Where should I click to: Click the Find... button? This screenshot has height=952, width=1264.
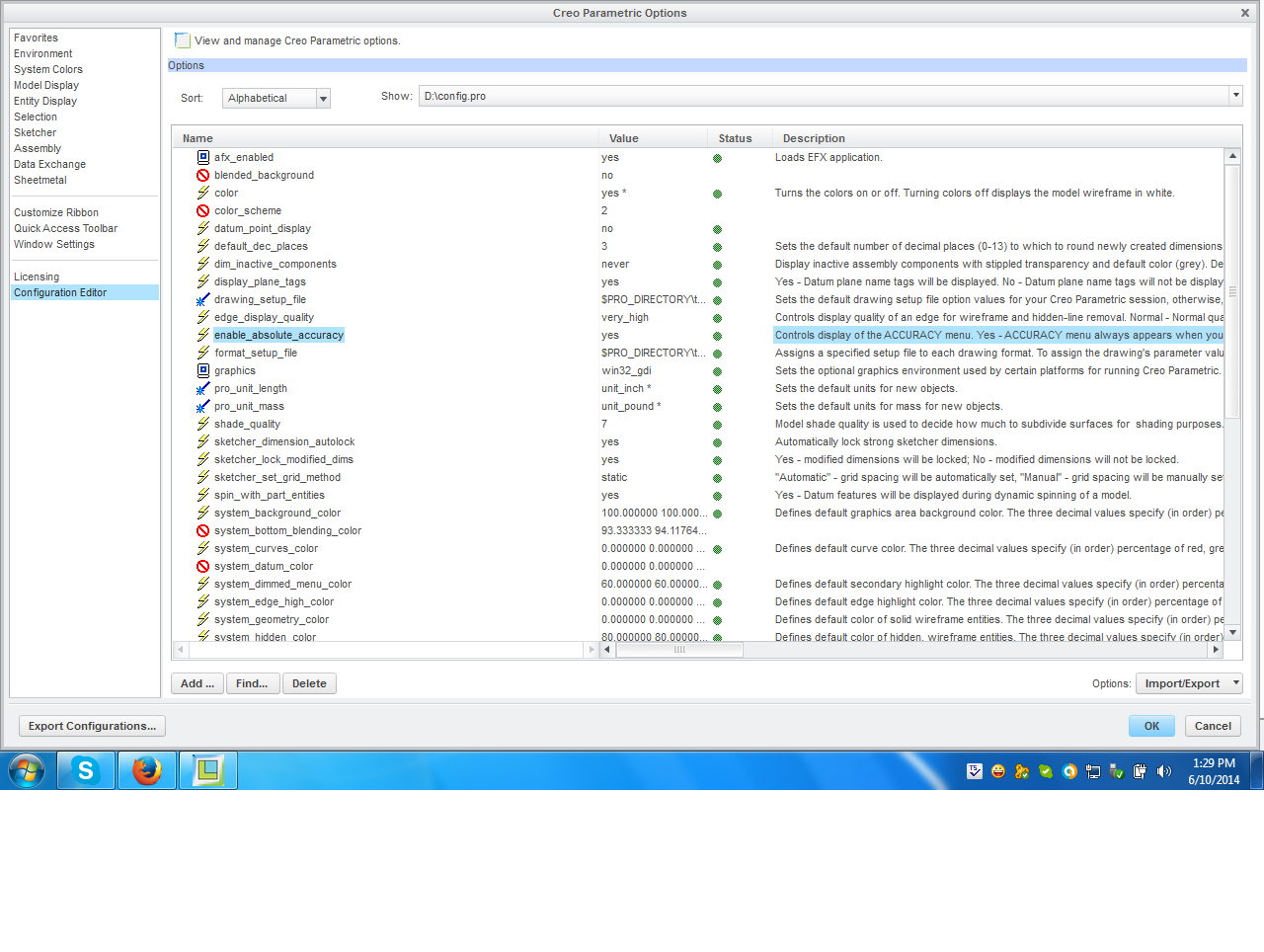[252, 683]
